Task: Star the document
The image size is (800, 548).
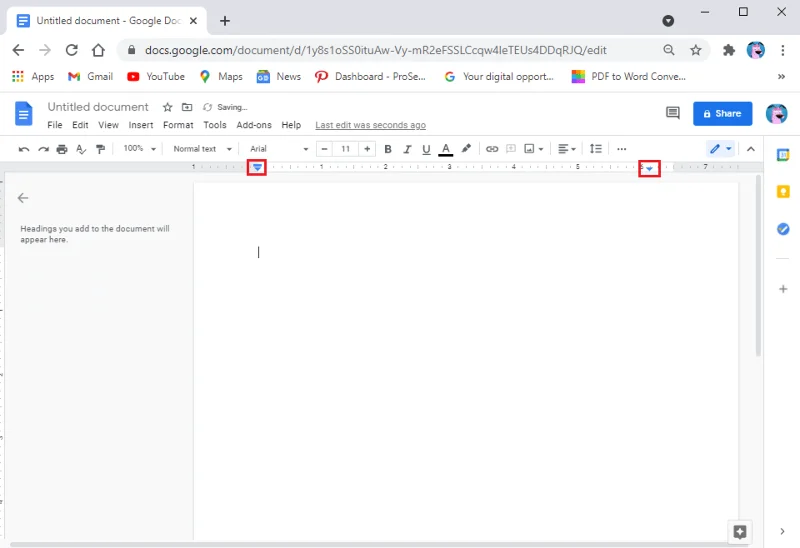Action: [167, 107]
